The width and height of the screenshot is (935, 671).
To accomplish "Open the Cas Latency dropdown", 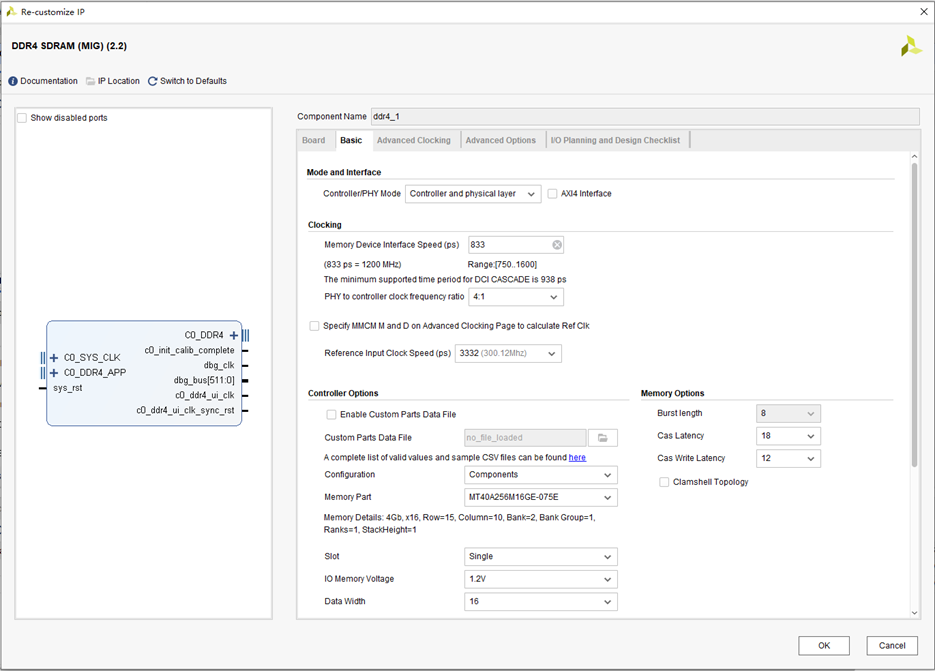I will (x=788, y=436).
